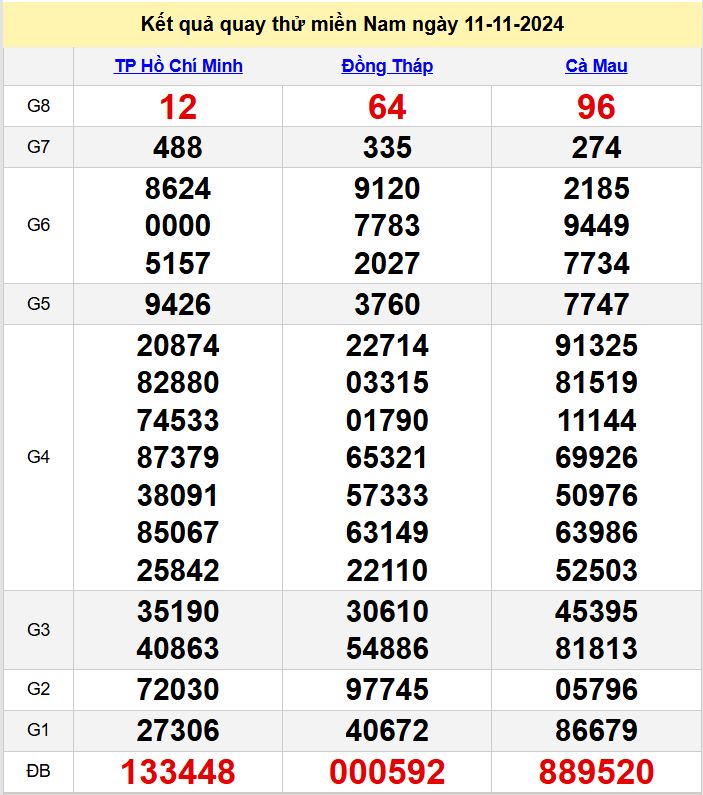
Task: Select special prize number 000592
Action: [387, 772]
